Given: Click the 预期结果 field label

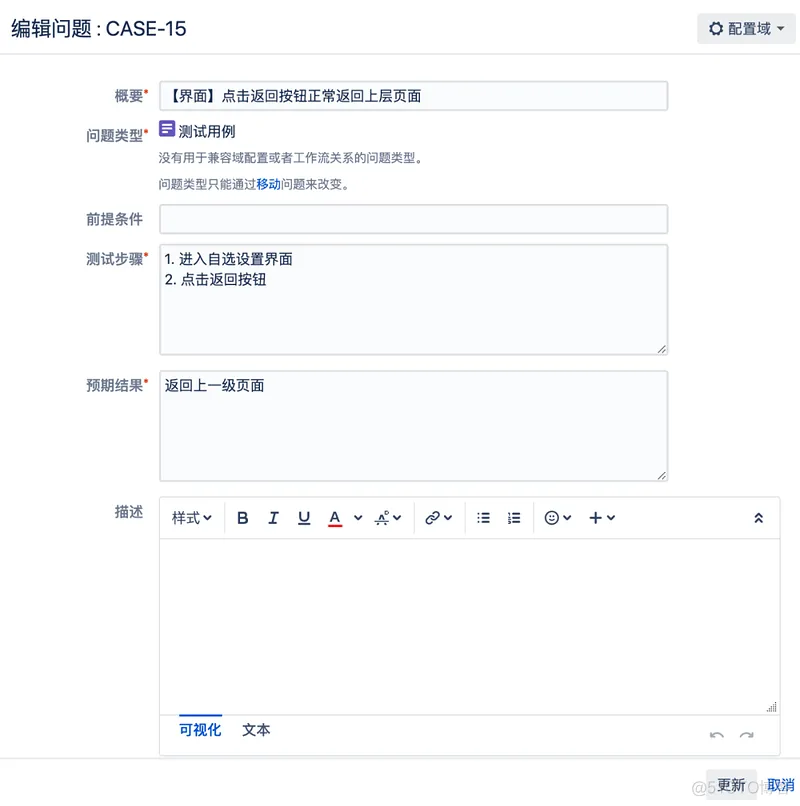Looking at the screenshot, I should [114, 385].
